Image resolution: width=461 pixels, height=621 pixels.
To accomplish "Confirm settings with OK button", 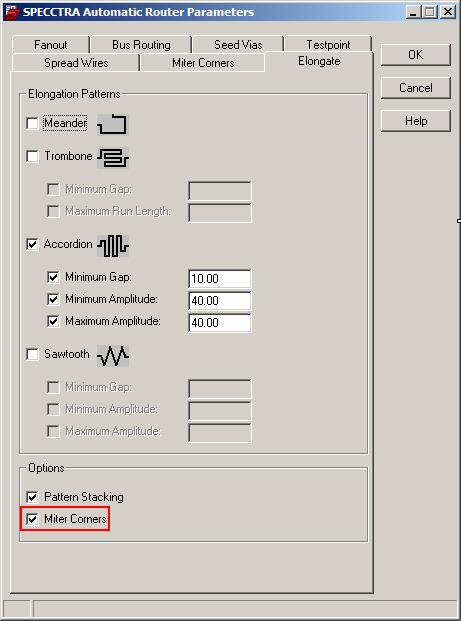I will pos(415,55).
